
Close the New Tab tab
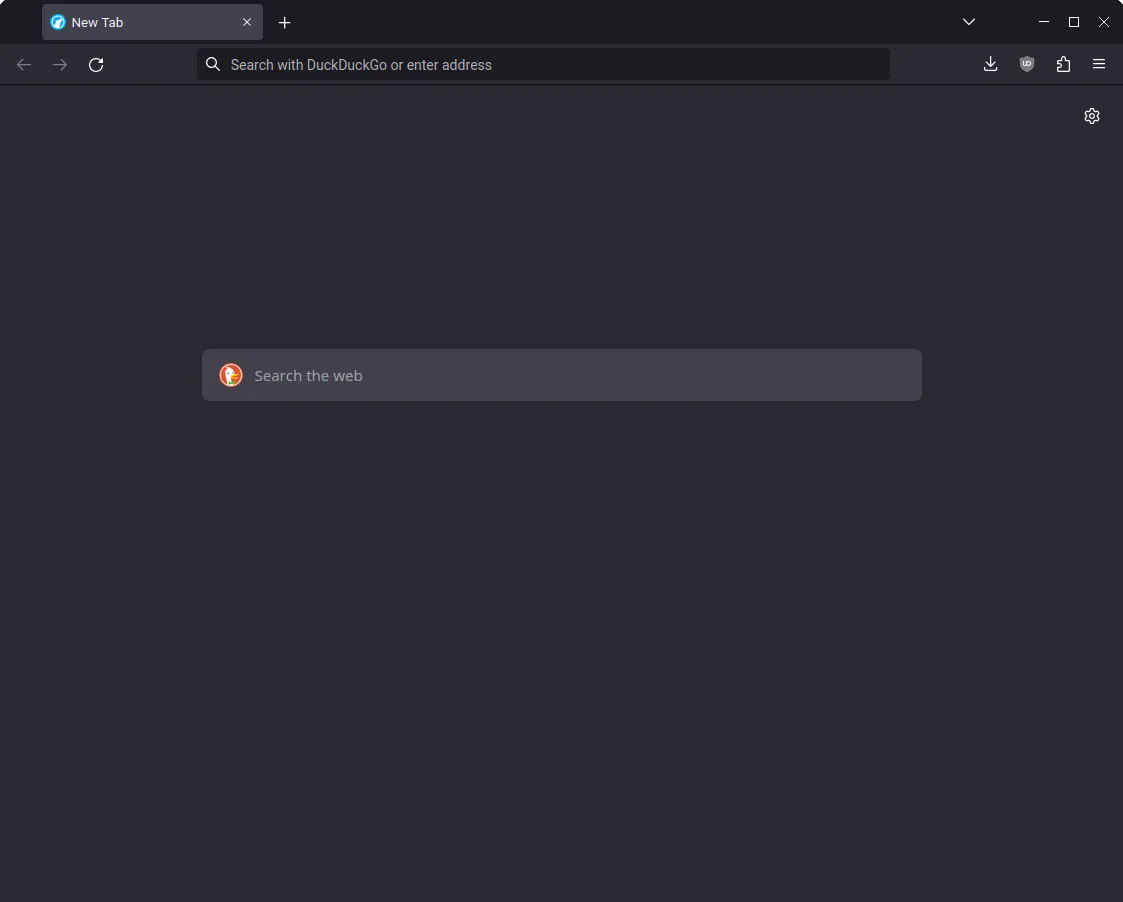[x=247, y=21]
